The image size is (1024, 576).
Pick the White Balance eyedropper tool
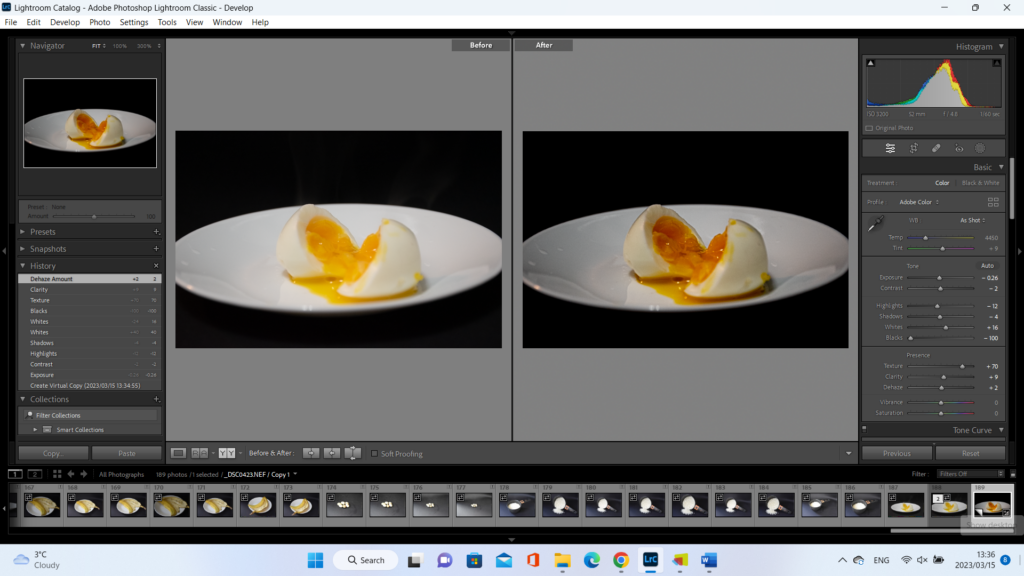(878, 222)
